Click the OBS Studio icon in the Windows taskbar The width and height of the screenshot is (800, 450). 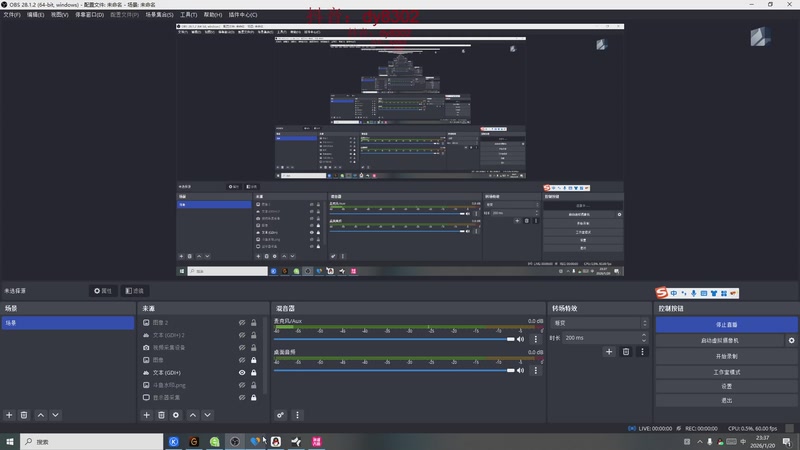(235, 441)
